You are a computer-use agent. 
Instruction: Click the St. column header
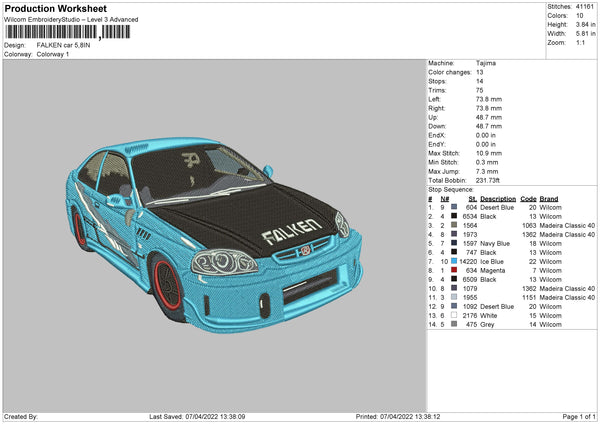point(473,199)
